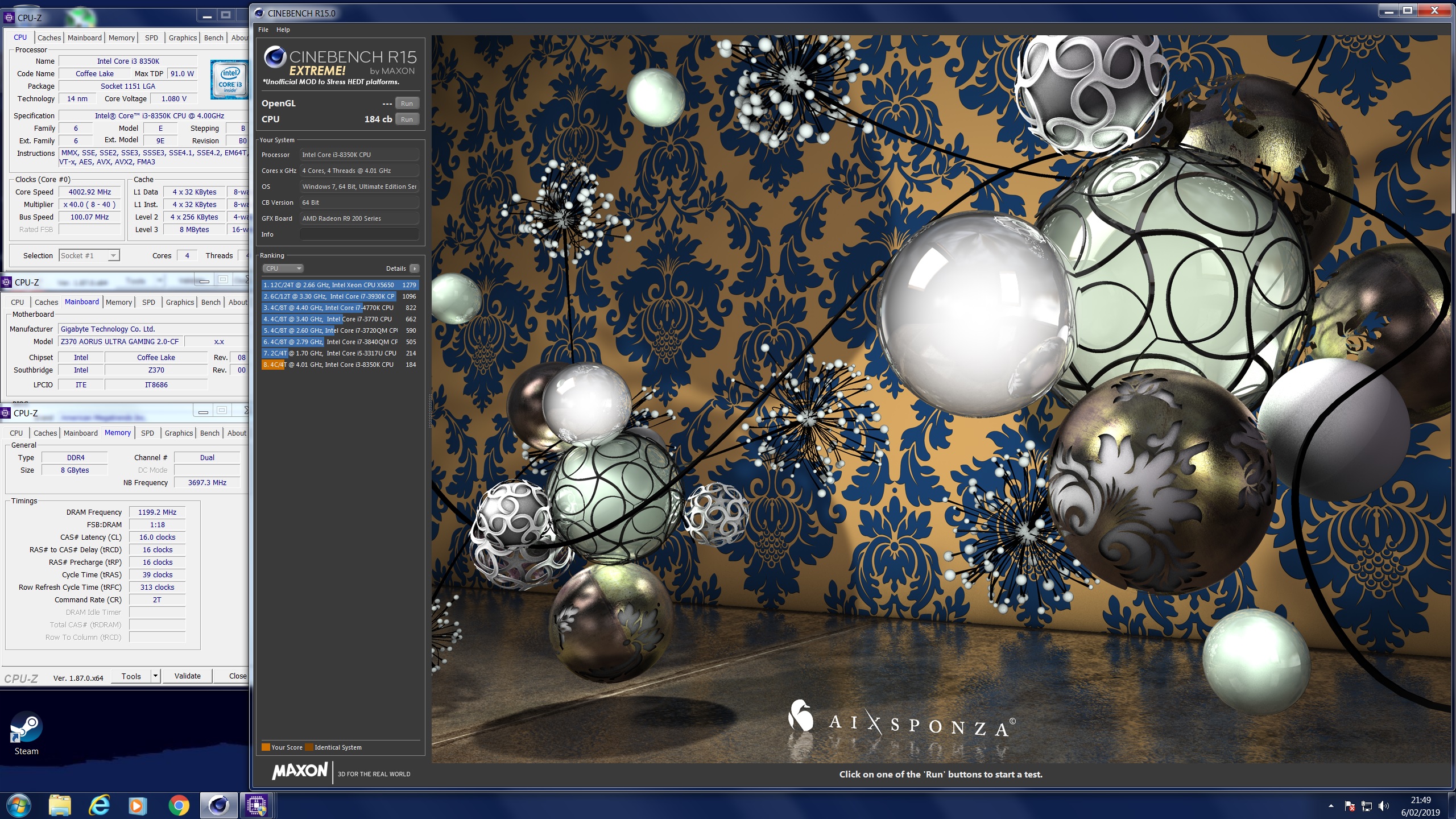Click the GFX Board AMD Radeon field
This screenshot has height=819, width=1456.
click(359, 218)
